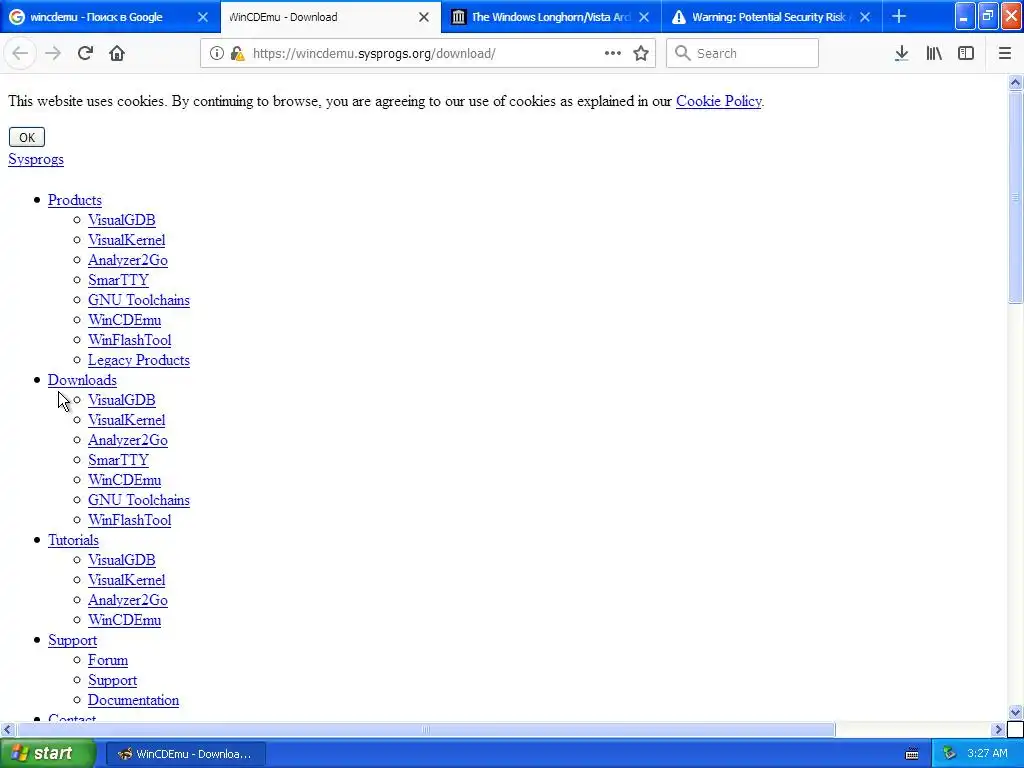Bookmark this page with the star

tap(641, 54)
